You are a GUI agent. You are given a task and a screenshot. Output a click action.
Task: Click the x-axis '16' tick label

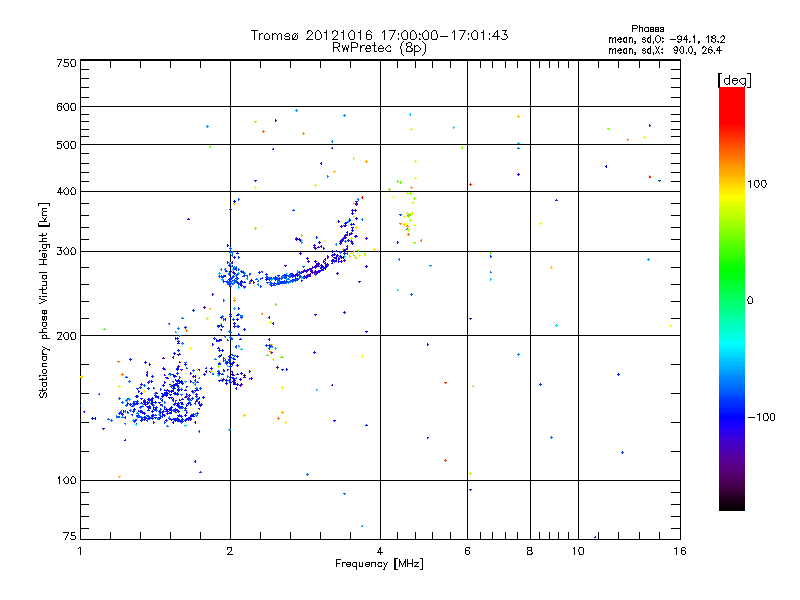click(x=680, y=551)
